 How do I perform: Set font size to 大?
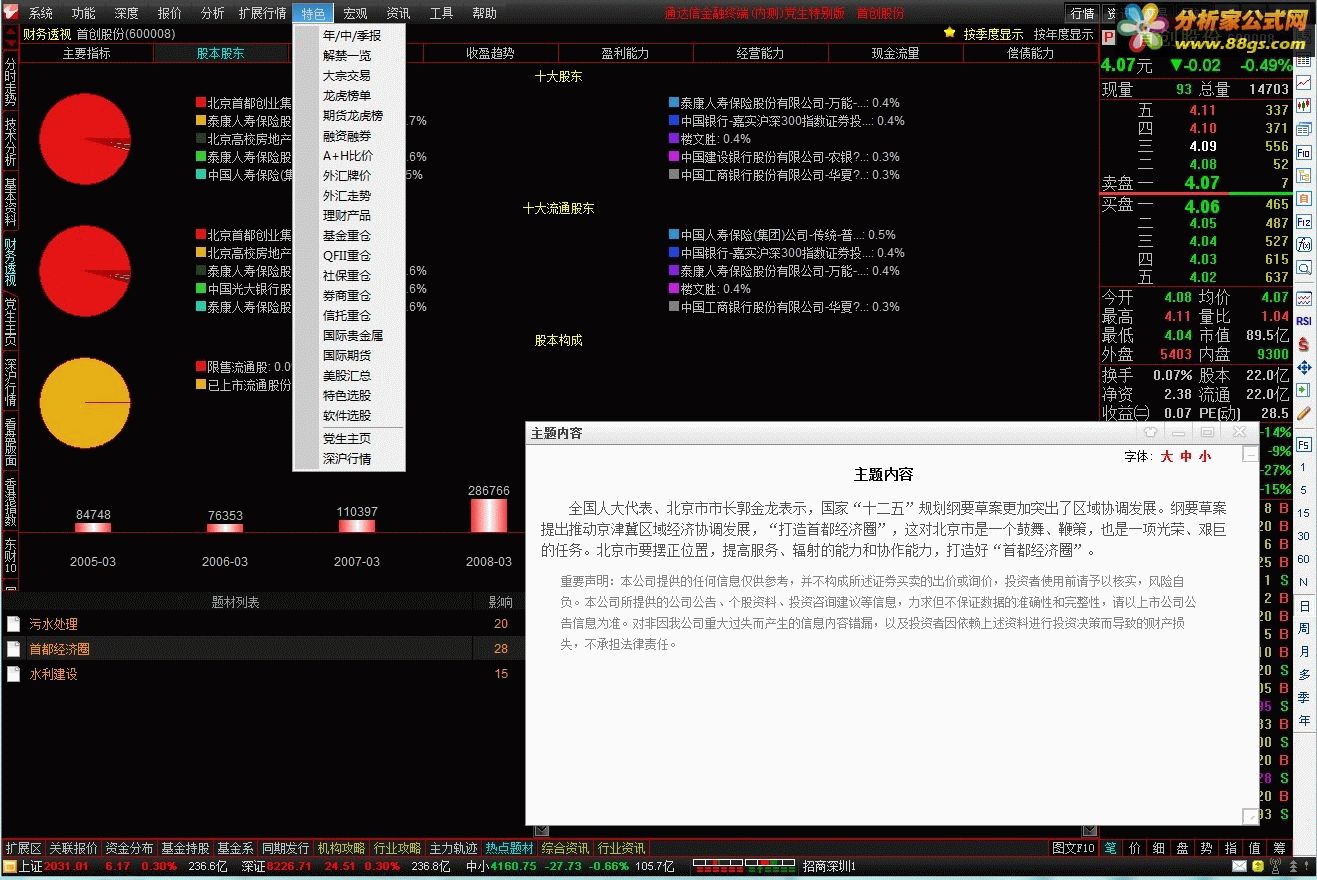pos(1166,456)
